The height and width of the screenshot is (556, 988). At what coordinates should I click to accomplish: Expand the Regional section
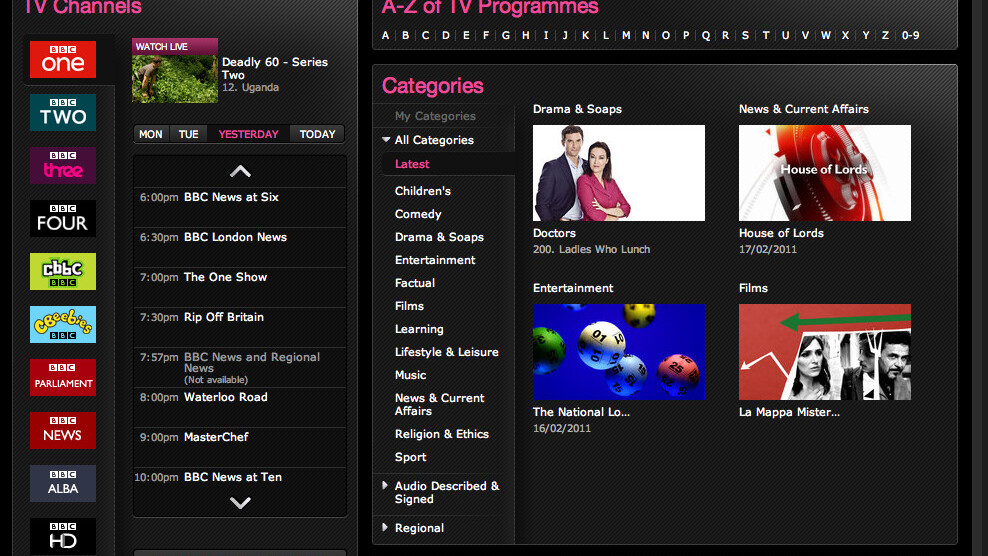[x=385, y=527]
